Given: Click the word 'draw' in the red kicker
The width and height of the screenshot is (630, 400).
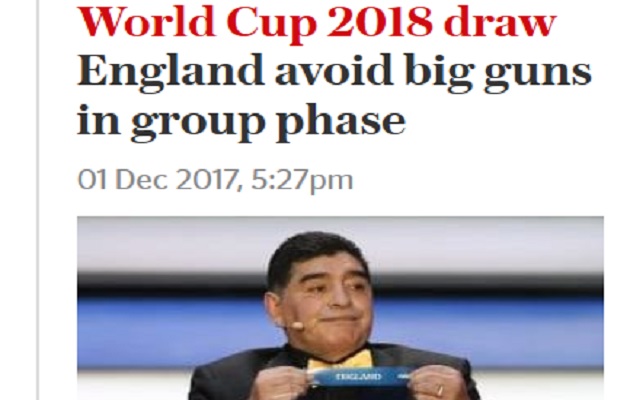Looking at the screenshot, I should 500,22.
